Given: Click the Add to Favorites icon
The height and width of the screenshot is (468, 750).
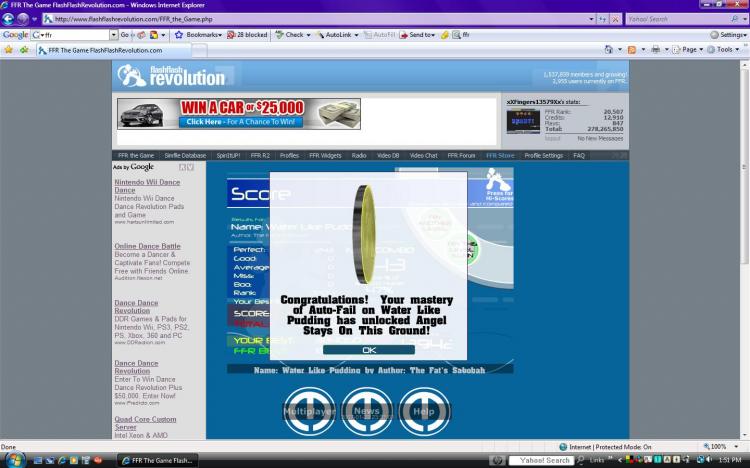Looking at the screenshot, I should (x=24, y=50).
